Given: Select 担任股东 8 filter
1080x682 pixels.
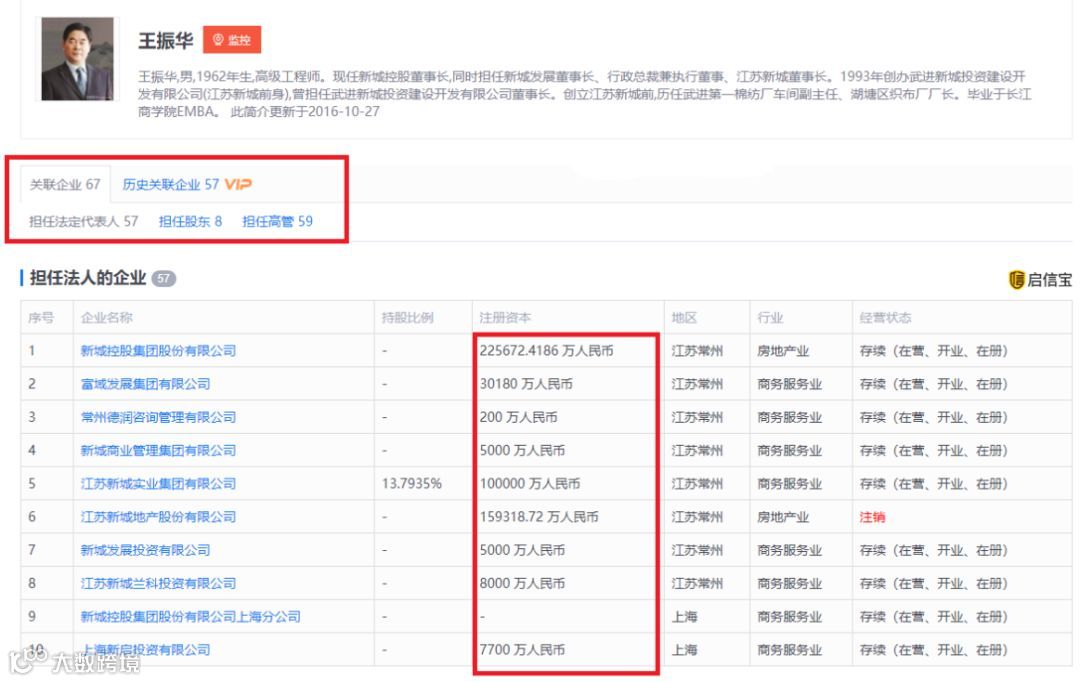Looking at the screenshot, I should (190, 221).
